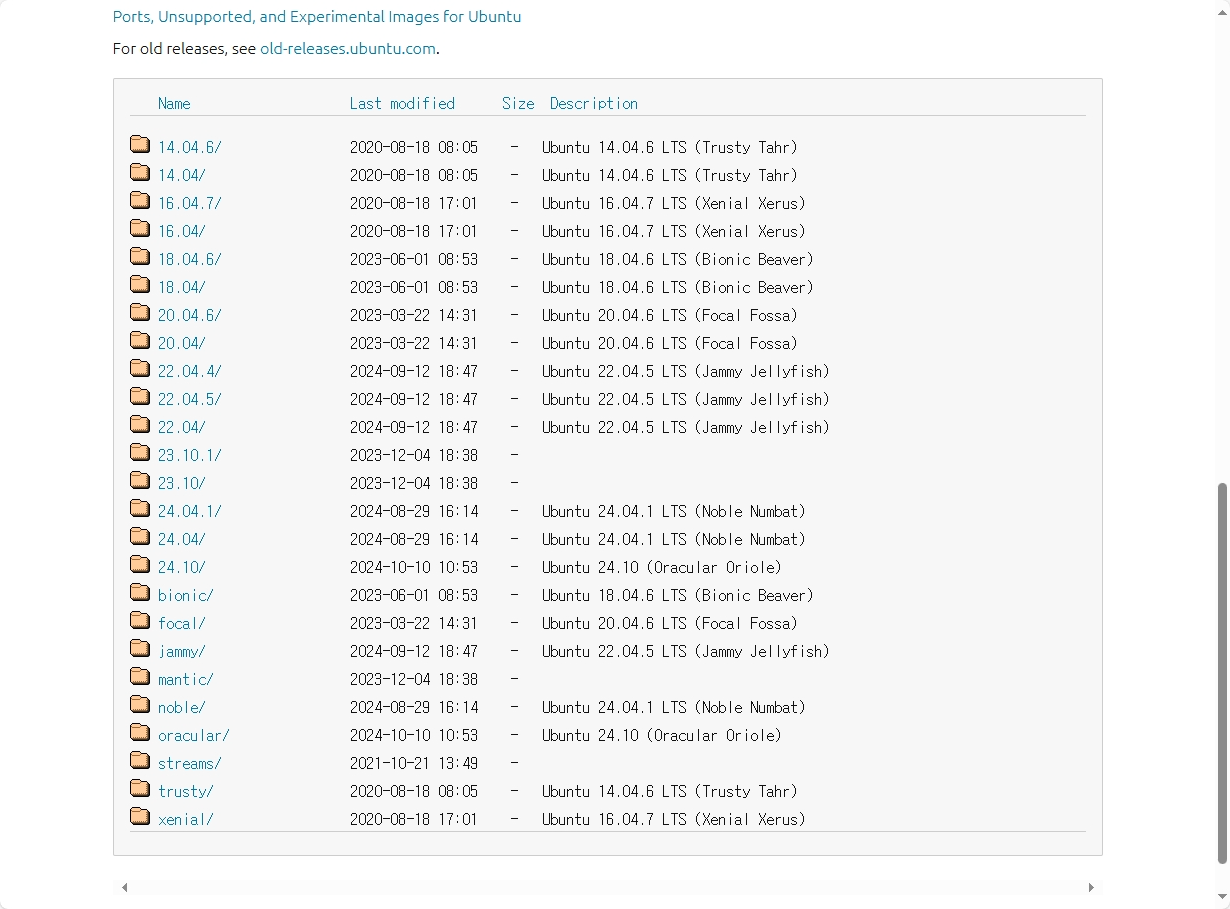Click the horizontal scrollbar left arrow
Image resolution: width=1230 pixels, height=909 pixels.
[125, 887]
